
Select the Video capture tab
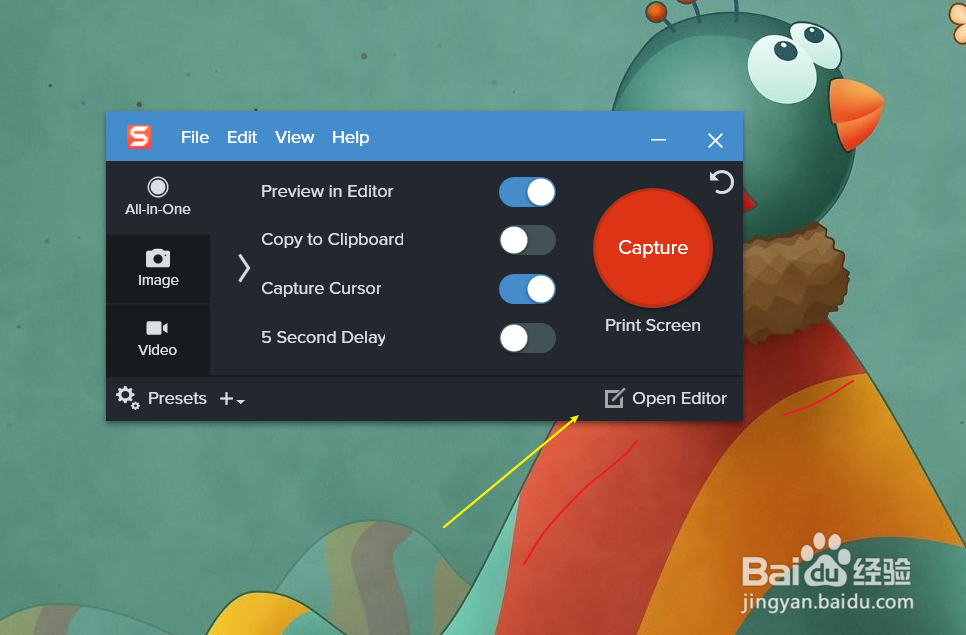158,339
